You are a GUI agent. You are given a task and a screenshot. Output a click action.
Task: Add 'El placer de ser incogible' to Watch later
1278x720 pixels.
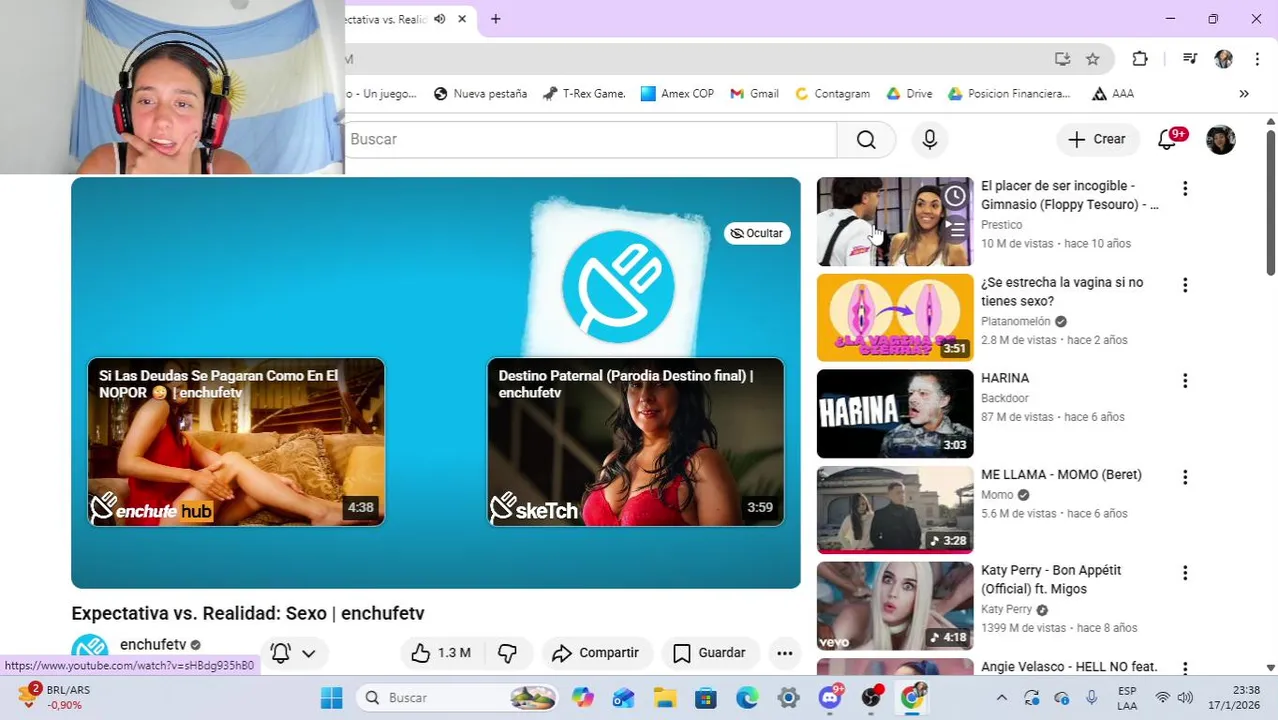click(x=955, y=196)
